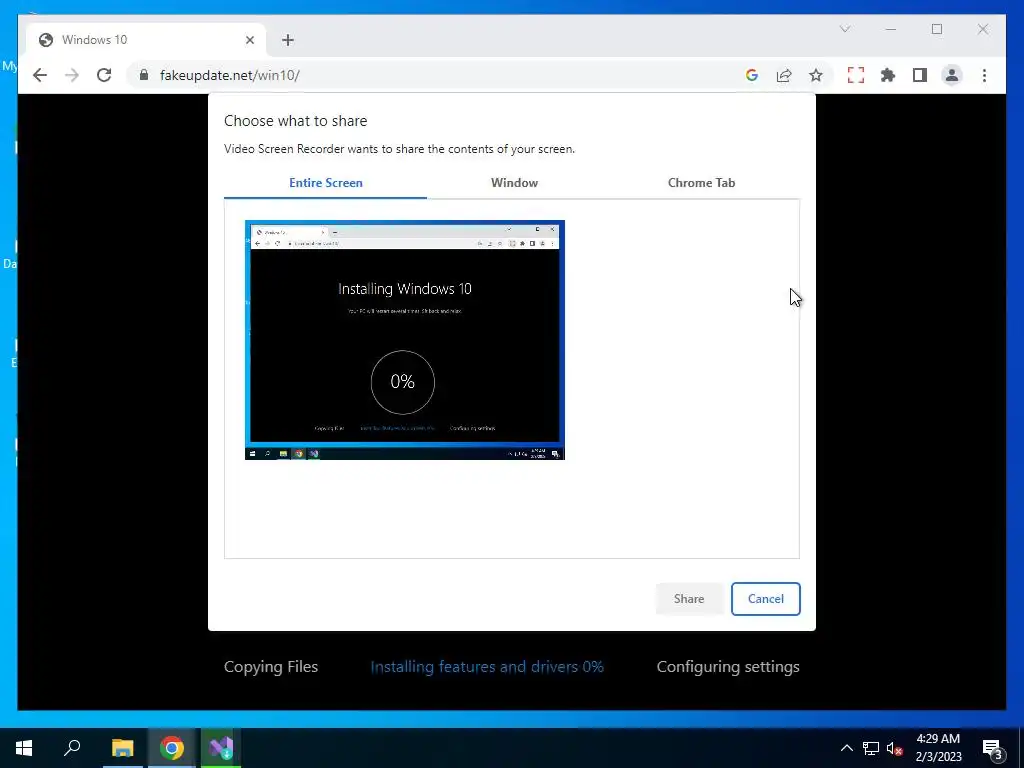Click the network icon in the system tray
This screenshot has width=1024, height=768.
pos(871,748)
